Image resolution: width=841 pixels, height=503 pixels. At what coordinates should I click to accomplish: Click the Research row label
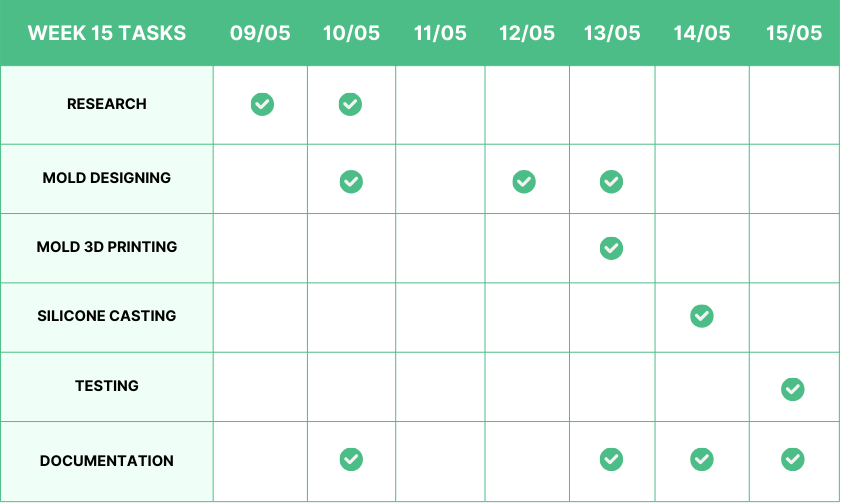tap(107, 104)
